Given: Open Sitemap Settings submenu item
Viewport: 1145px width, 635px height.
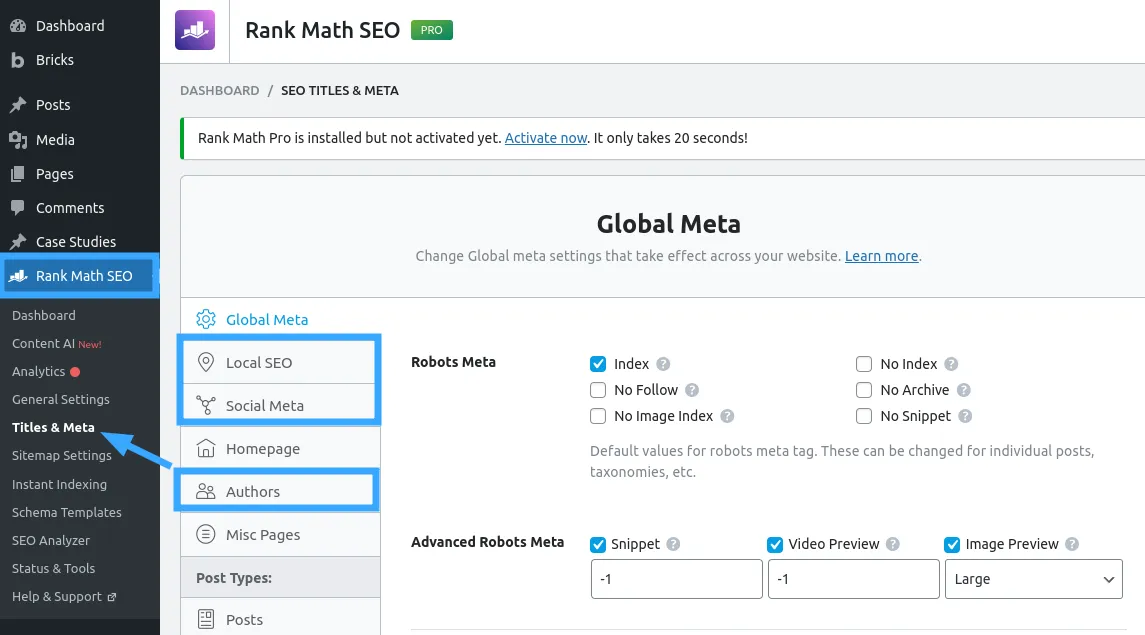Looking at the screenshot, I should point(62,455).
